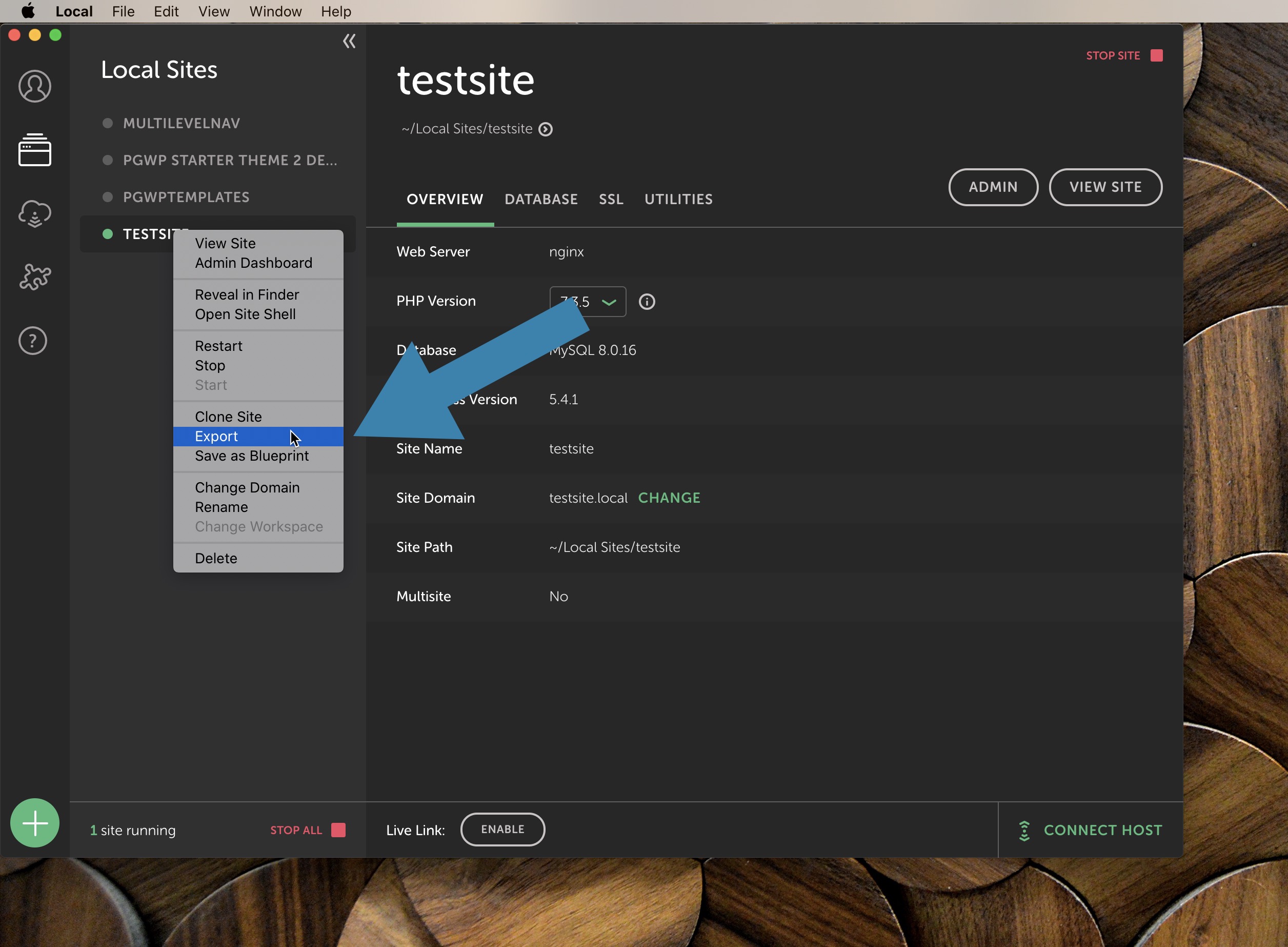1288x947 pixels.
Task: Click the red Stop Site square icon
Action: [1157, 55]
